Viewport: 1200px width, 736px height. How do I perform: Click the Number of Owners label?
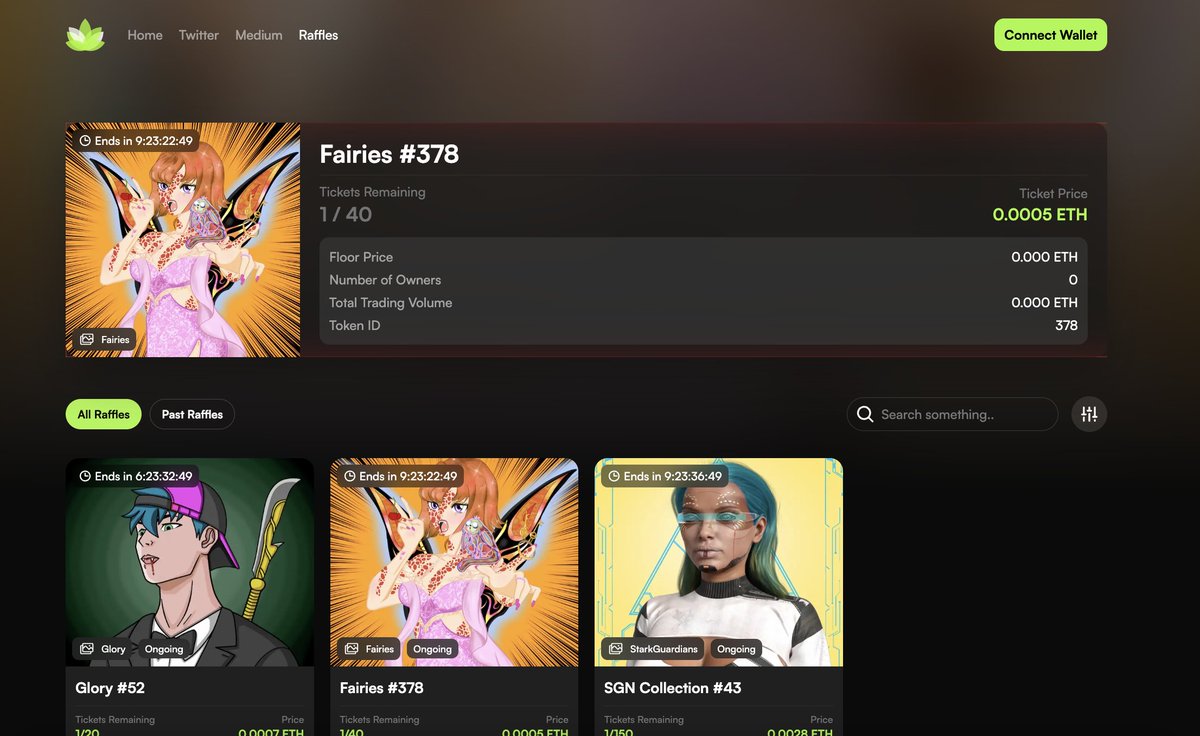point(385,280)
